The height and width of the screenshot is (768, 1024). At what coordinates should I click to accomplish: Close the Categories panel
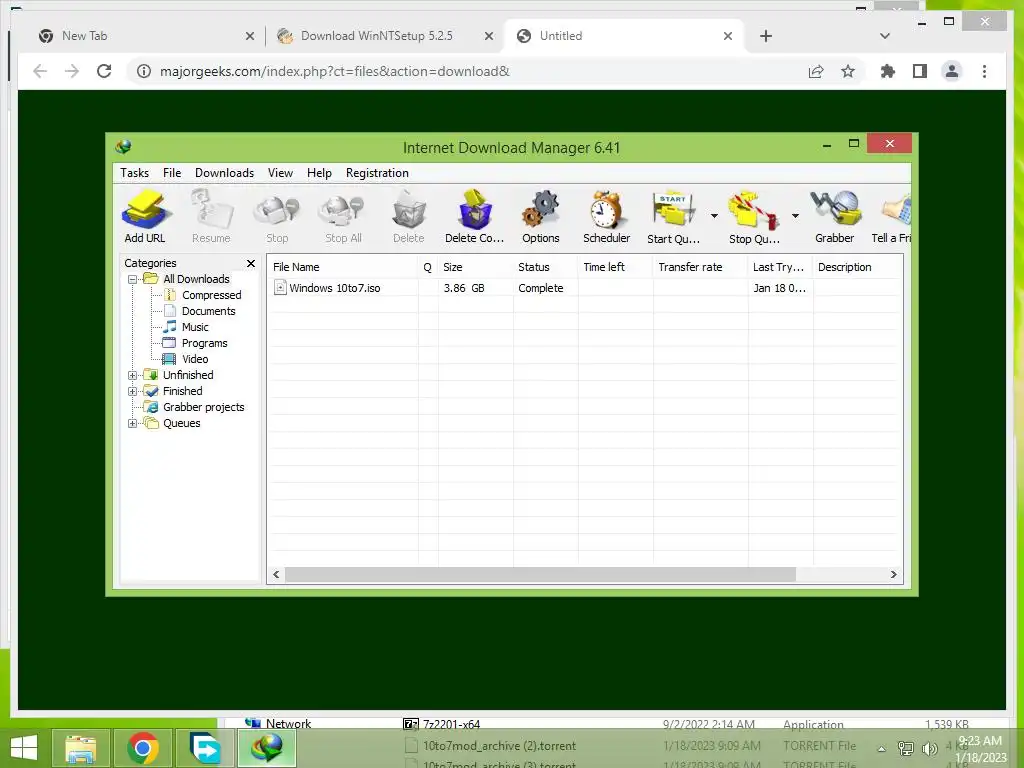coord(251,263)
